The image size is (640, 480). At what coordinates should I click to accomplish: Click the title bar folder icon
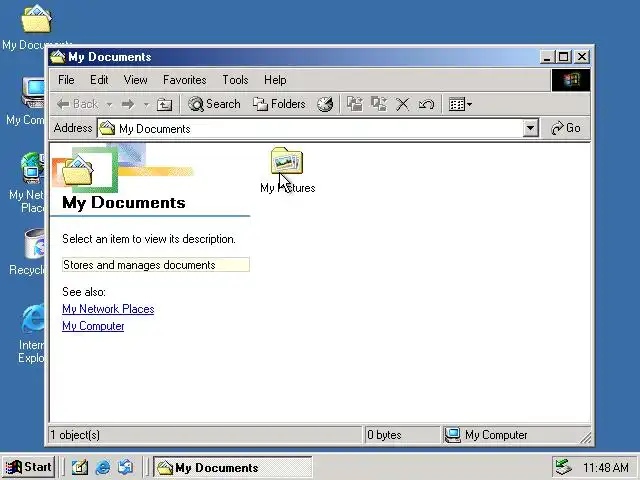click(58, 57)
